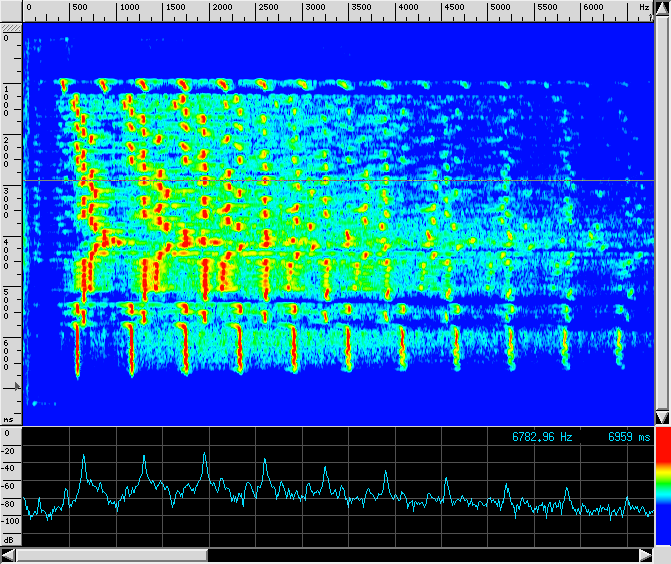
Task: Click the horizontal scrollbar left arrow
Action: [10, 554]
